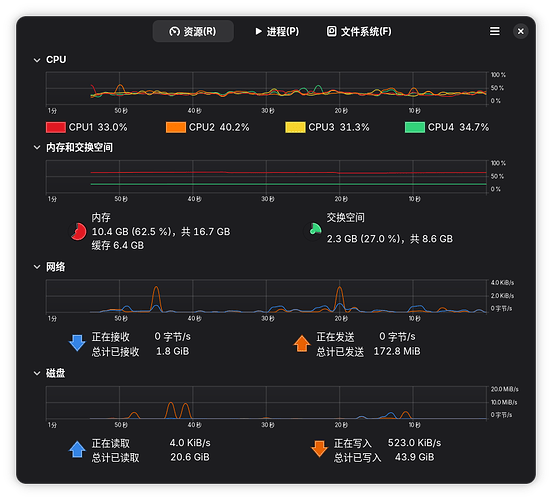This screenshot has height=500, width=551.
Task: Collapse the CPU section
Action: click(37, 60)
